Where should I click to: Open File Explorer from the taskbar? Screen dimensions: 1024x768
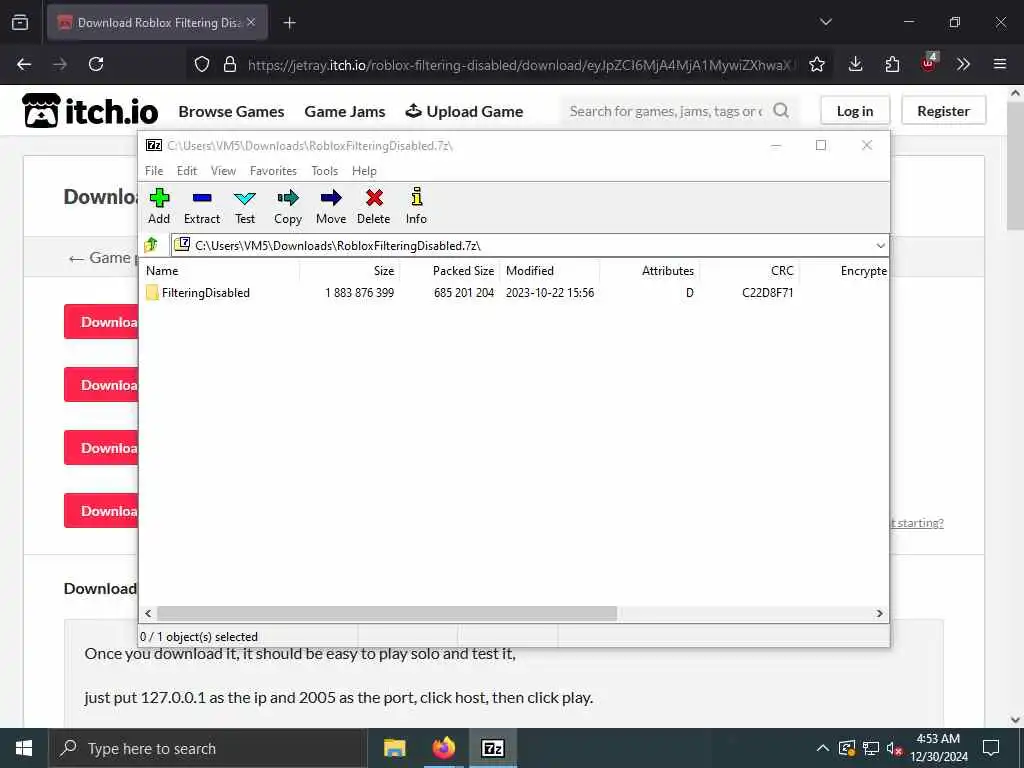[x=394, y=748]
